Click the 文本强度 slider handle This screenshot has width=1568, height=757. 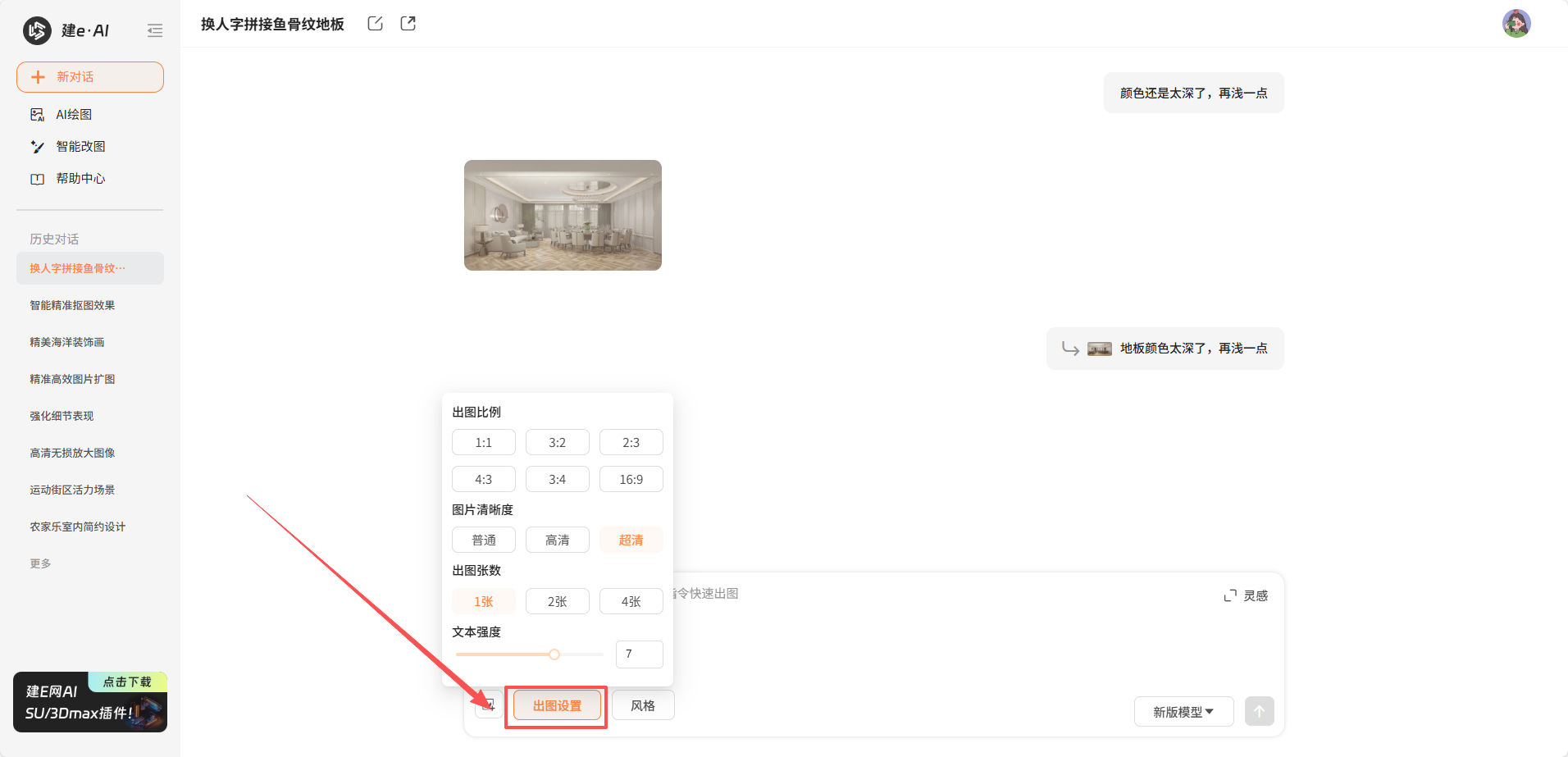pyautogui.click(x=554, y=654)
